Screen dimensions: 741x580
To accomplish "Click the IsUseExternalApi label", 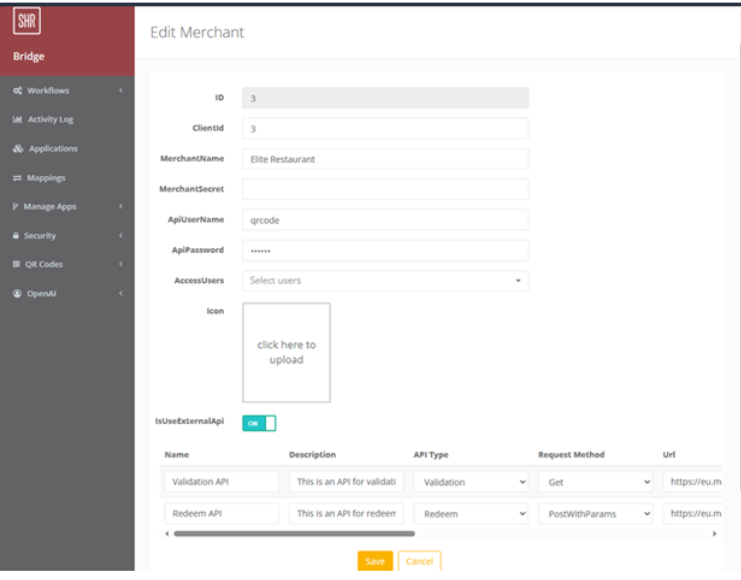I will 190,421.
